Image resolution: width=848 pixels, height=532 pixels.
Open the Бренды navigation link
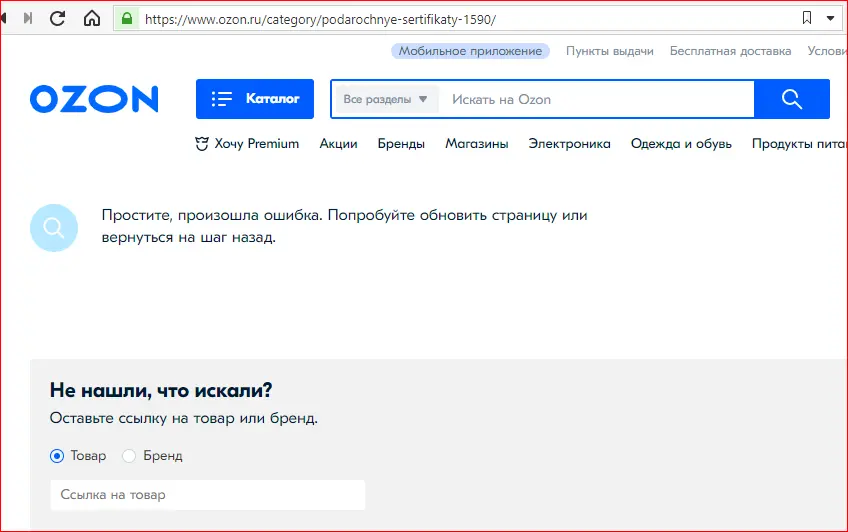click(x=401, y=144)
